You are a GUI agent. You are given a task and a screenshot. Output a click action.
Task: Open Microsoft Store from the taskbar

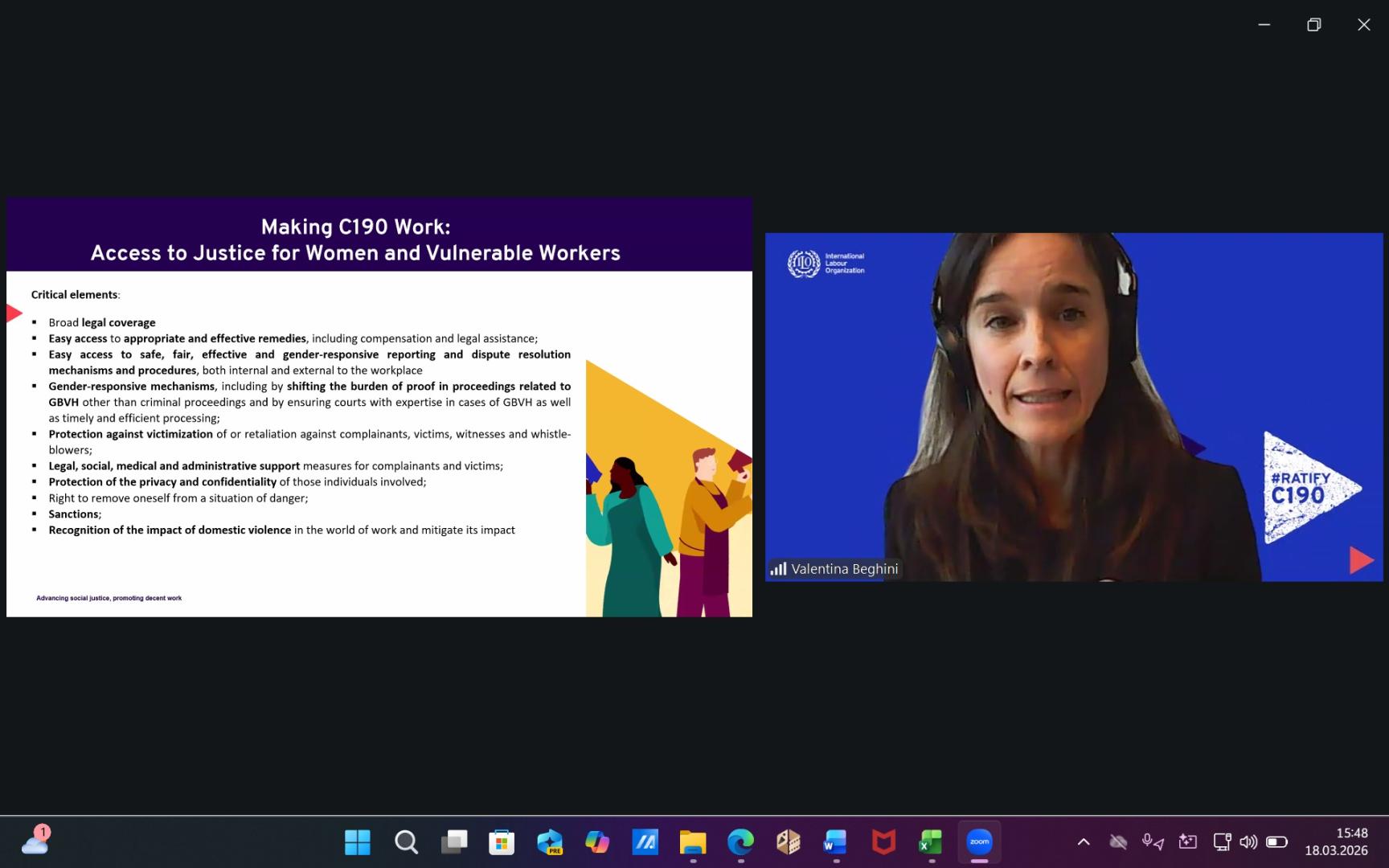[502, 841]
